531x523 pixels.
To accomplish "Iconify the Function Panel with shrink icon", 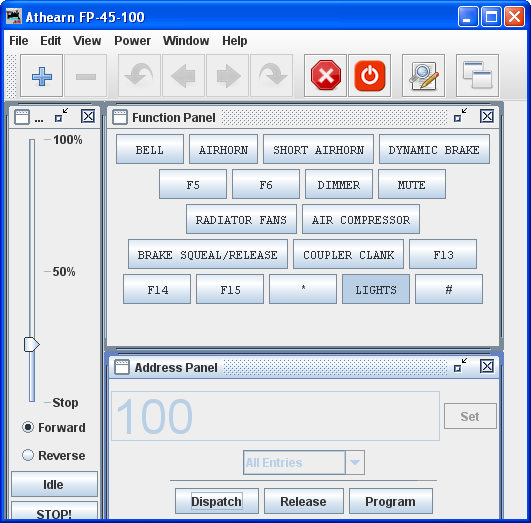I will [x=460, y=116].
